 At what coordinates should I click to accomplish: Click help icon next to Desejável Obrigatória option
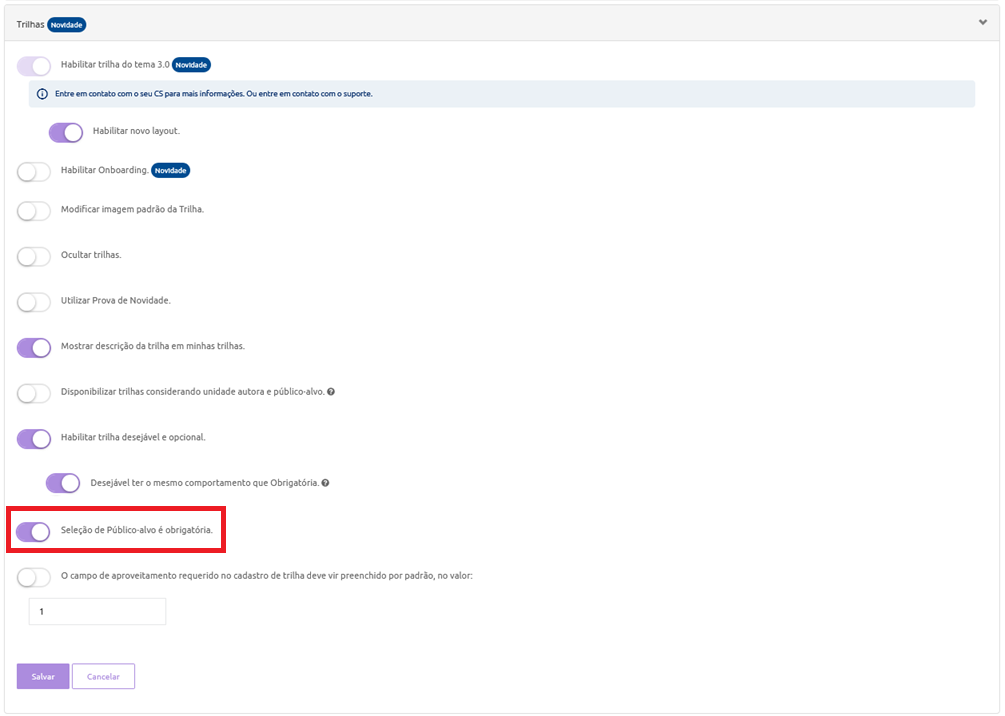[x=325, y=483]
